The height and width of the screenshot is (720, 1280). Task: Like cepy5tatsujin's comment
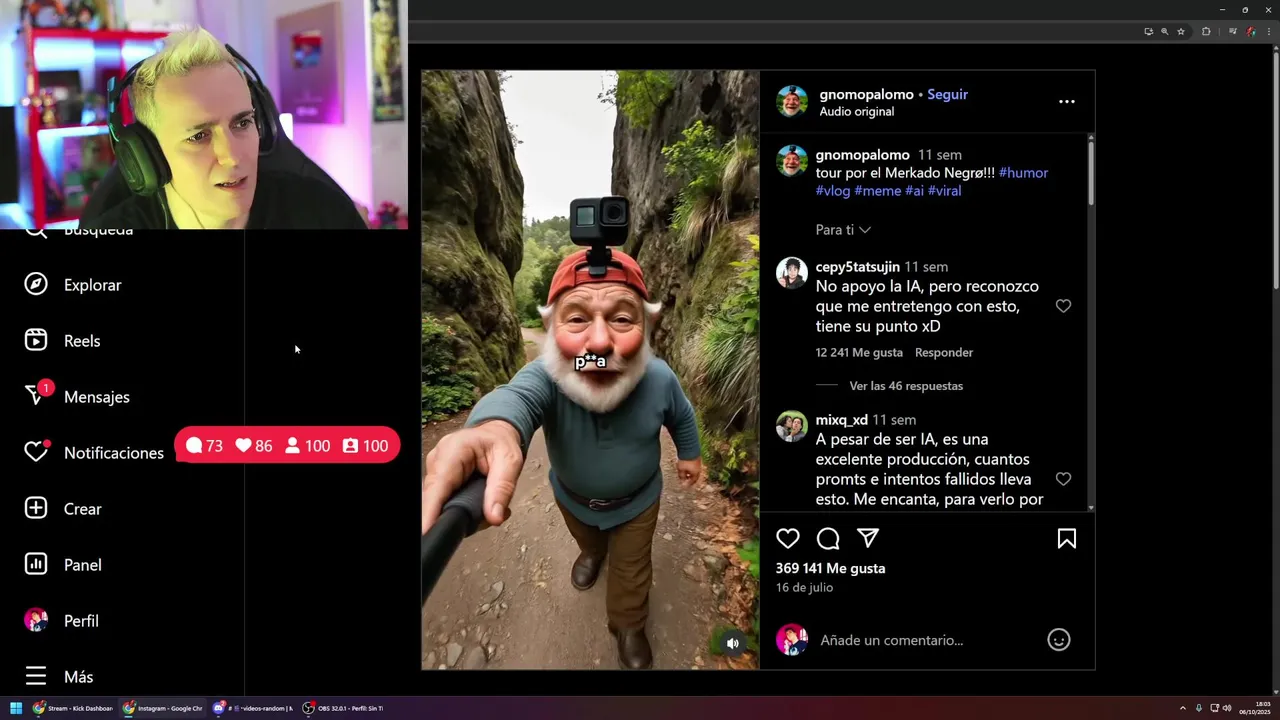click(1063, 306)
